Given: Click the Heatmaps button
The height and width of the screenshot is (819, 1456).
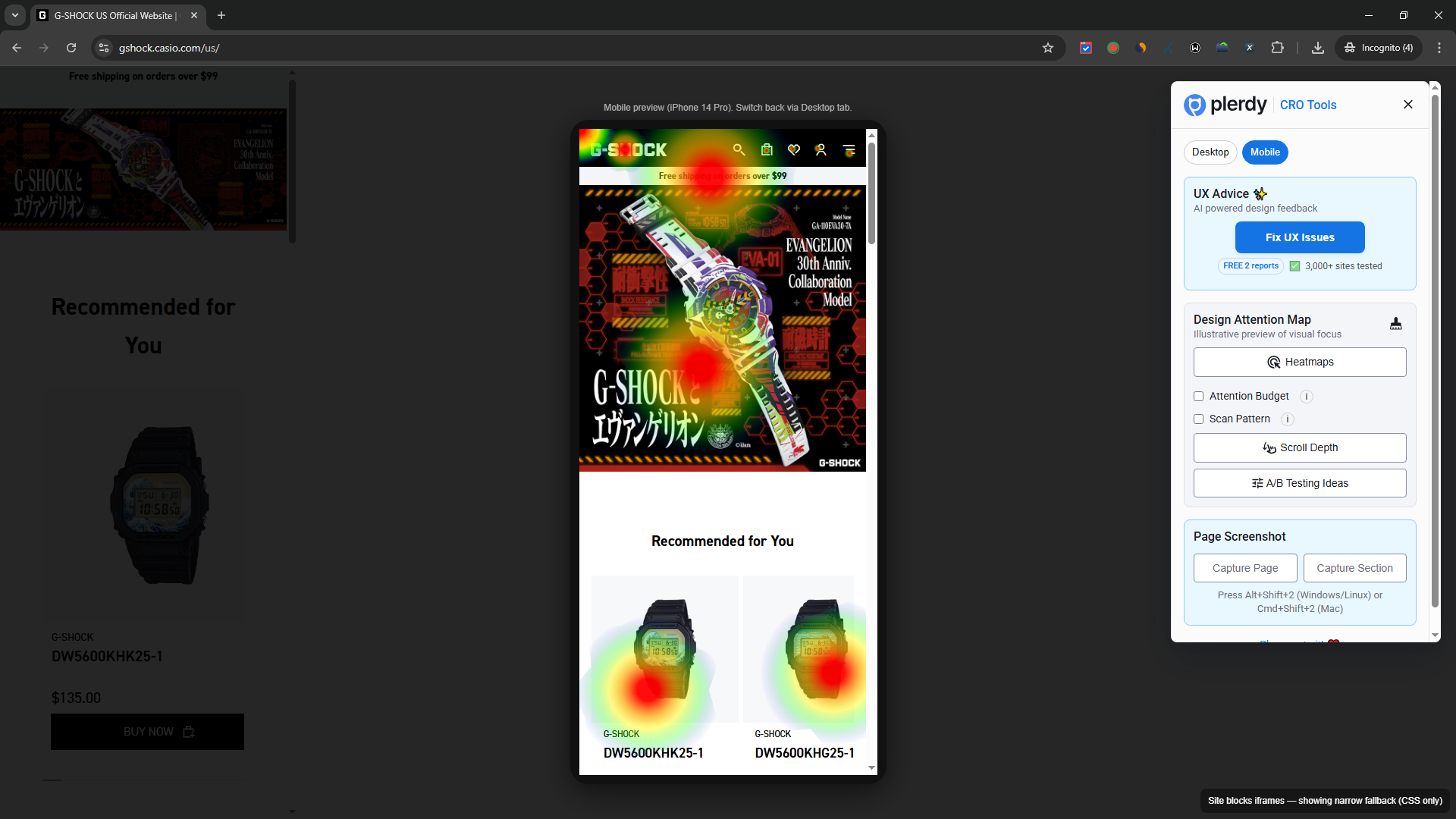Looking at the screenshot, I should 1300,362.
